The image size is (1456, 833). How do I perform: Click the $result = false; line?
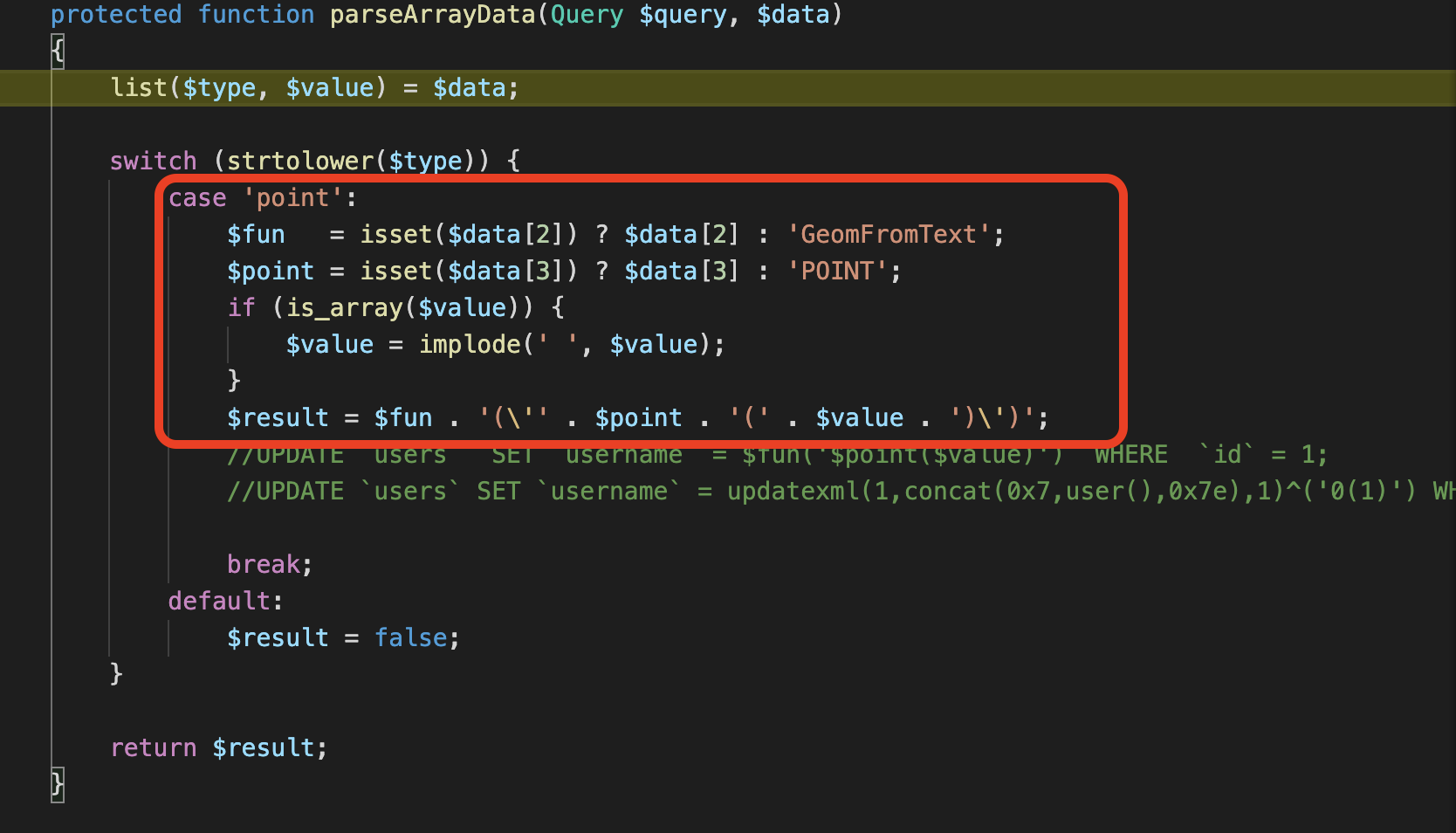tap(343, 637)
